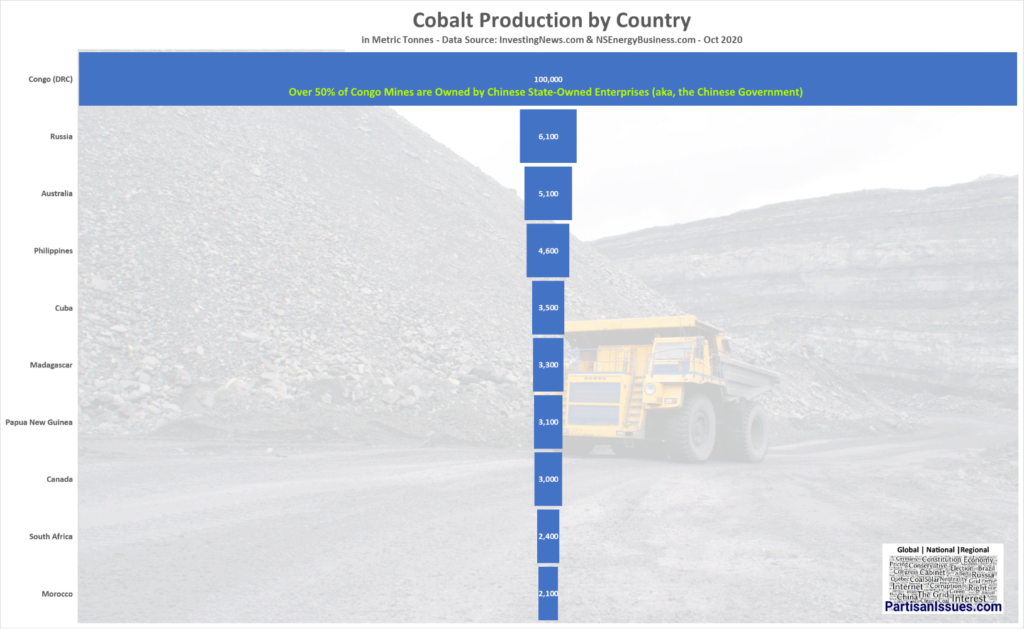Screen dimensions: 1024x629
Task: Click the Papua New Guinea 3,100 bar
Action: 548,422
